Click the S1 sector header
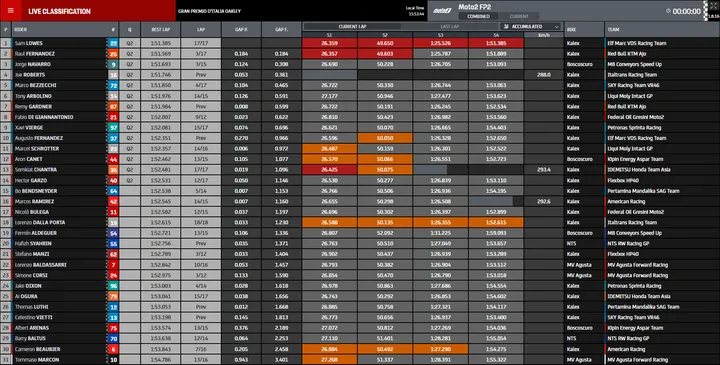This screenshot has height=365, width=720. [x=329, y=35]
